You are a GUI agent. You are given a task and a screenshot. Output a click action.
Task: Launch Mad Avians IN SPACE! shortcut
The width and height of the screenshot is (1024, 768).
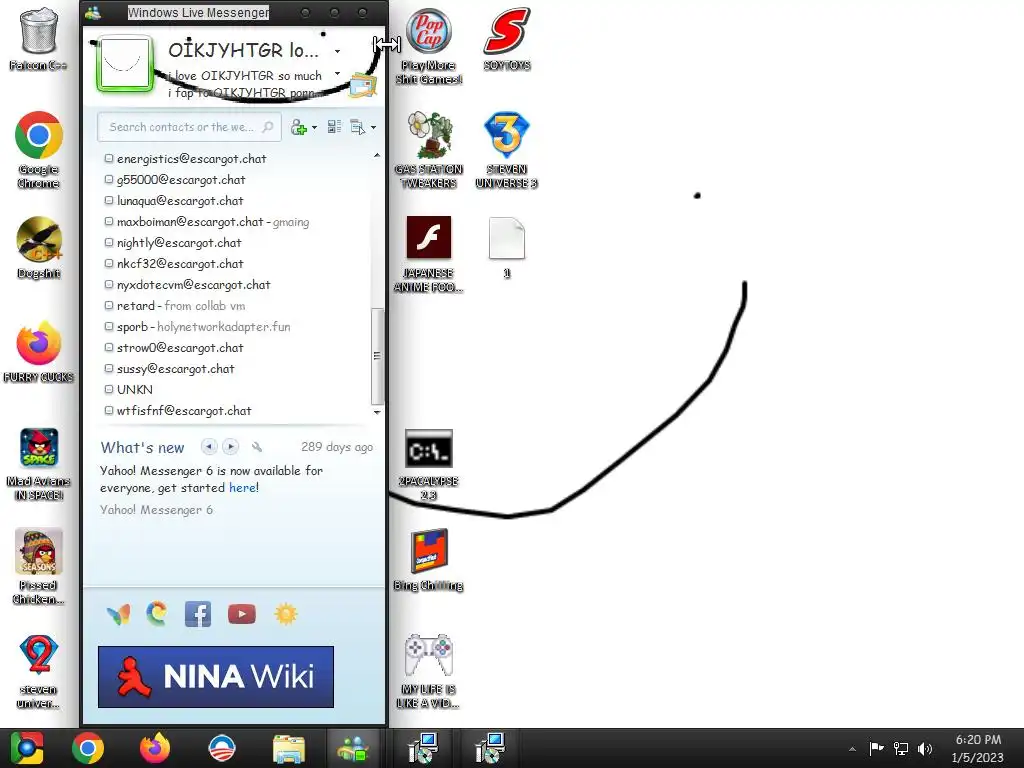pyautogui.click(x=39, y=464)
